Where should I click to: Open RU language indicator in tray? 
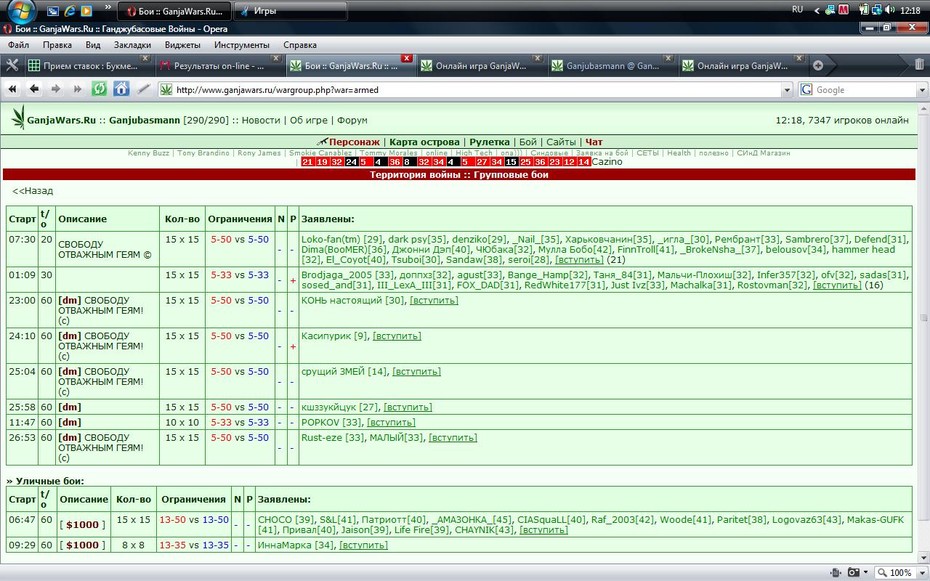coord(797,9)
